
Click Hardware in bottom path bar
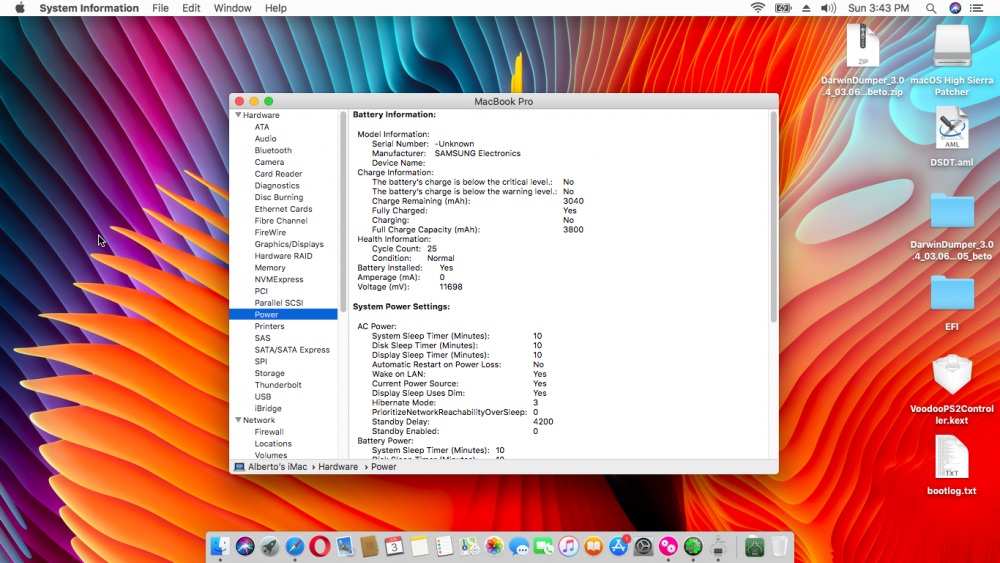[338, 467]
